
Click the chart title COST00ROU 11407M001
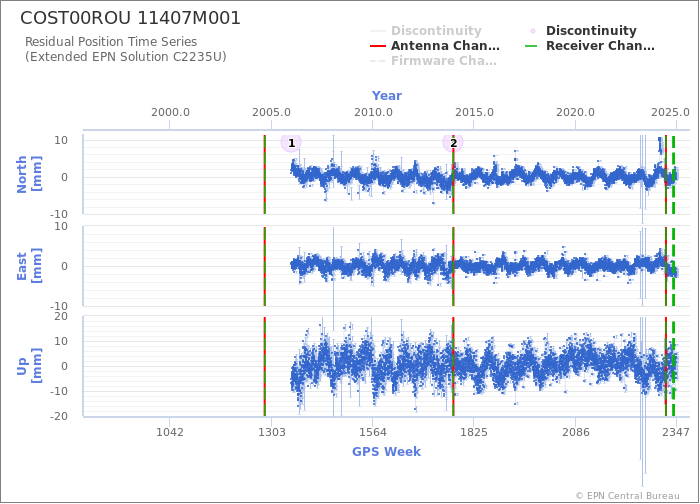pyautogui.click(x=130, y=18)
